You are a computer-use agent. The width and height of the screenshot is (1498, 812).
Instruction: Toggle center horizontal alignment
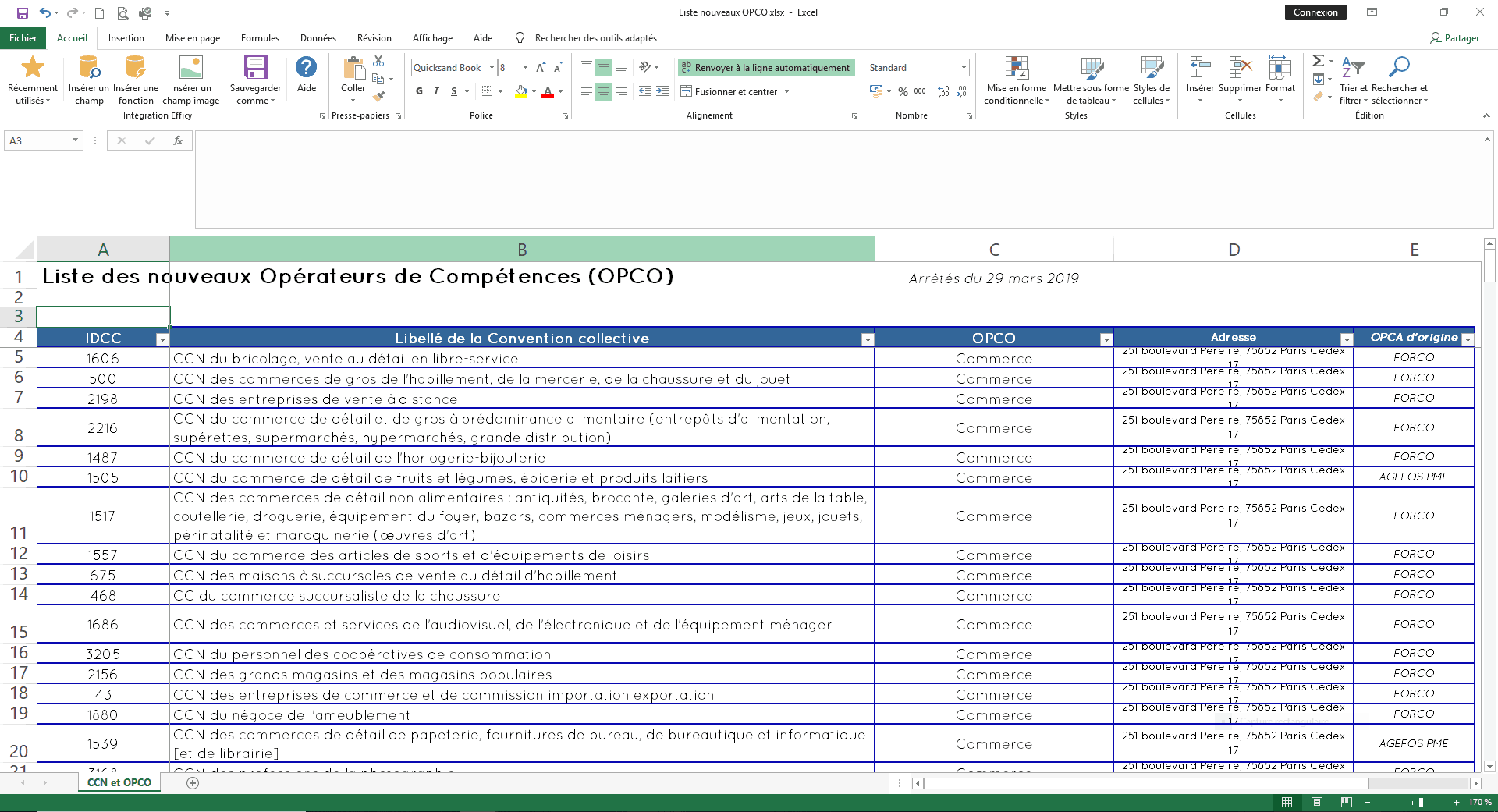pos(604,91)
